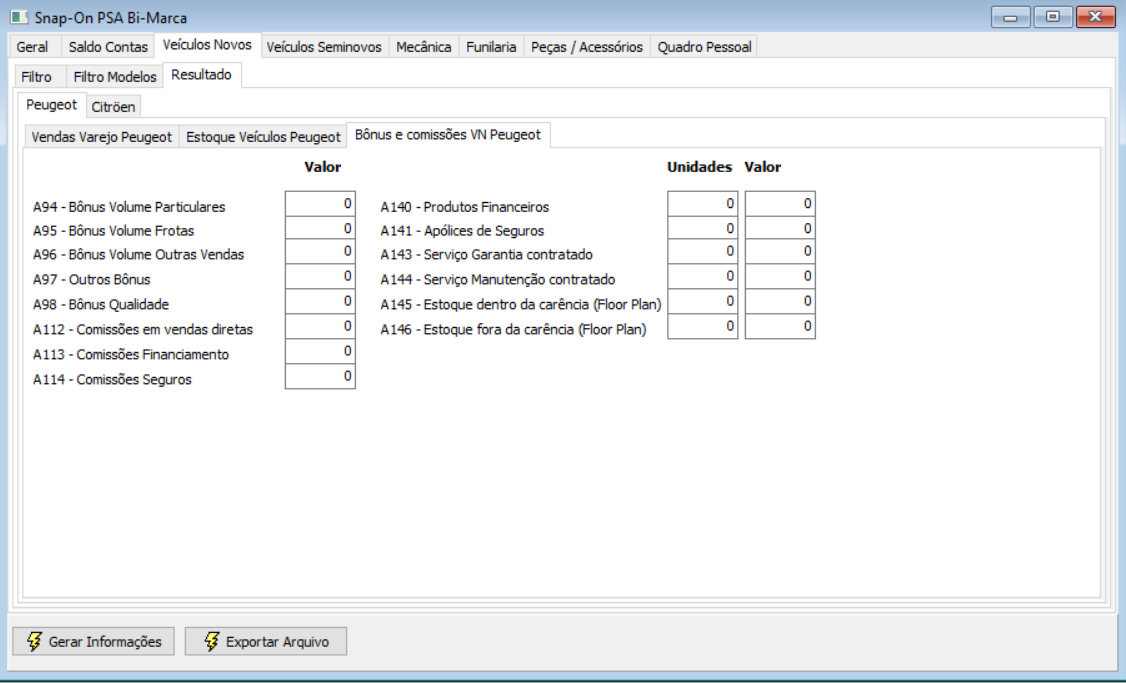
Task: Focus A113 Comissões Financiamento value field
Action: coord(320,352)
